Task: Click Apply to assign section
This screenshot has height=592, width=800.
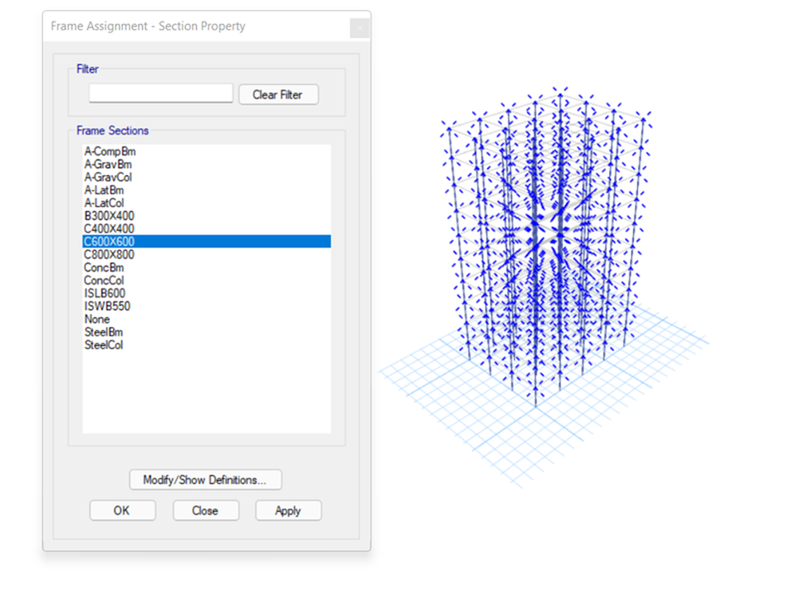Action: click(x=288, y=510)
